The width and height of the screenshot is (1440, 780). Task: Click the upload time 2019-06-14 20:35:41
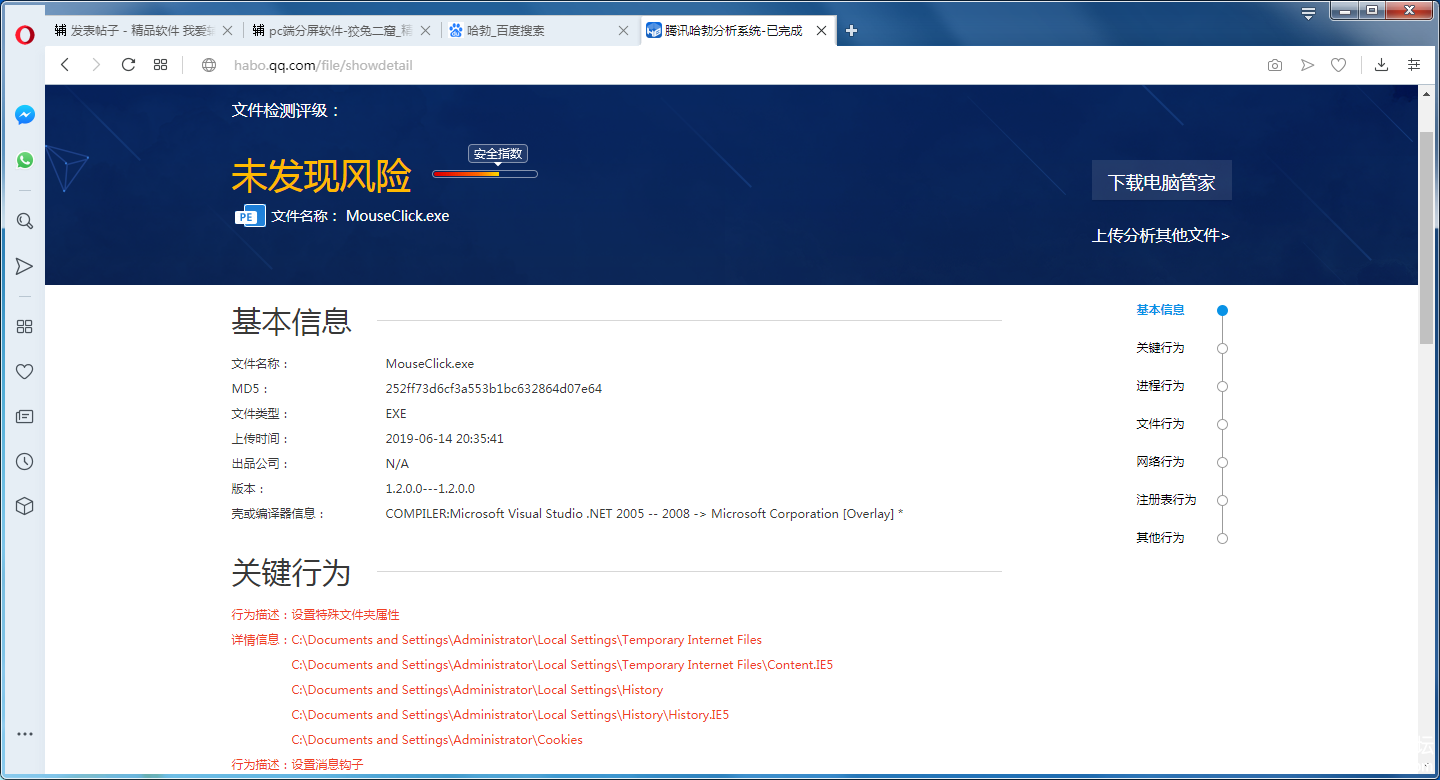click(x=445, y=439)
